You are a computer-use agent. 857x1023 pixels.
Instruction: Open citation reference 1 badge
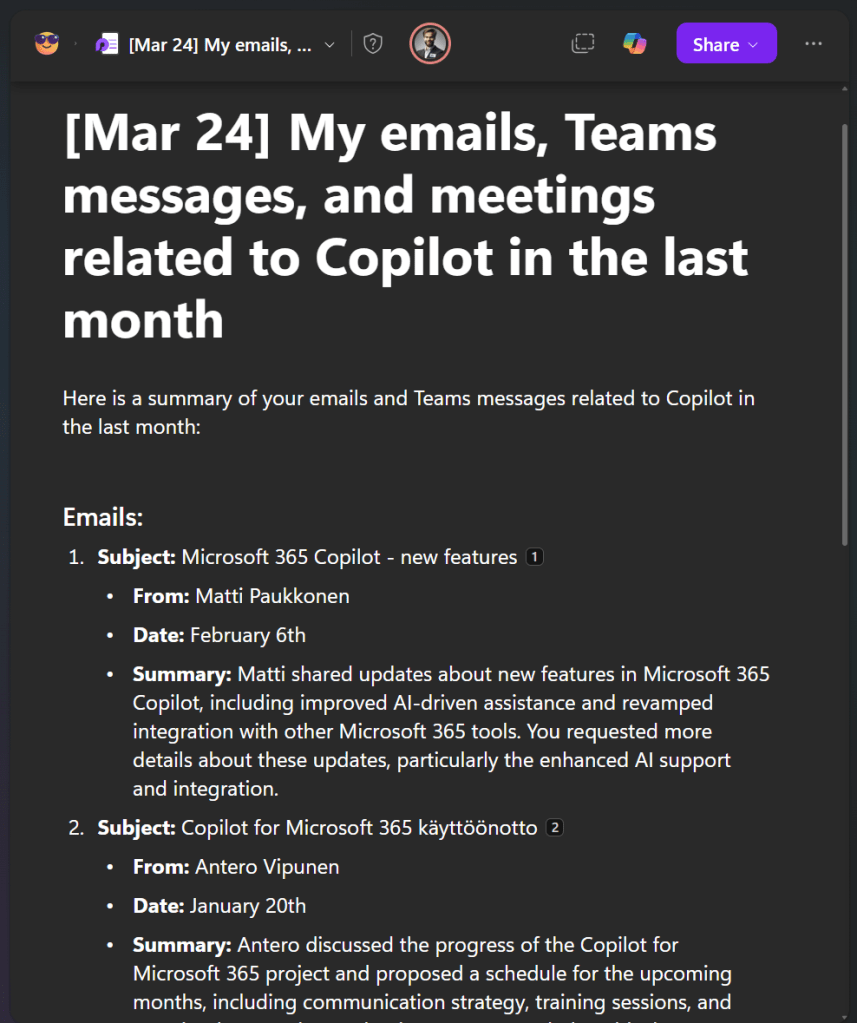[535, 557]
